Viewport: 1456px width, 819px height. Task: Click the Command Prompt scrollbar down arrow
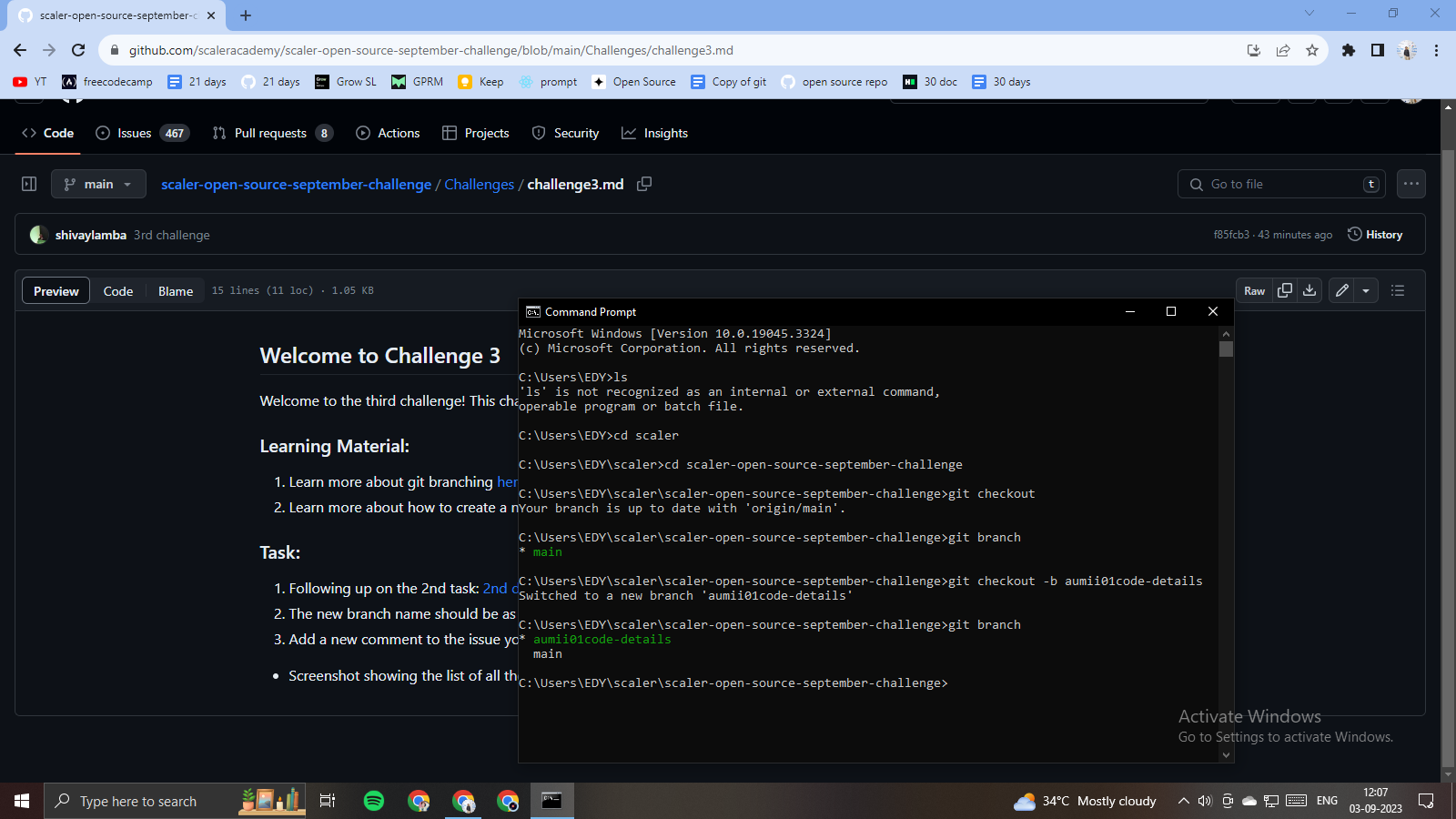[1226, 754]
